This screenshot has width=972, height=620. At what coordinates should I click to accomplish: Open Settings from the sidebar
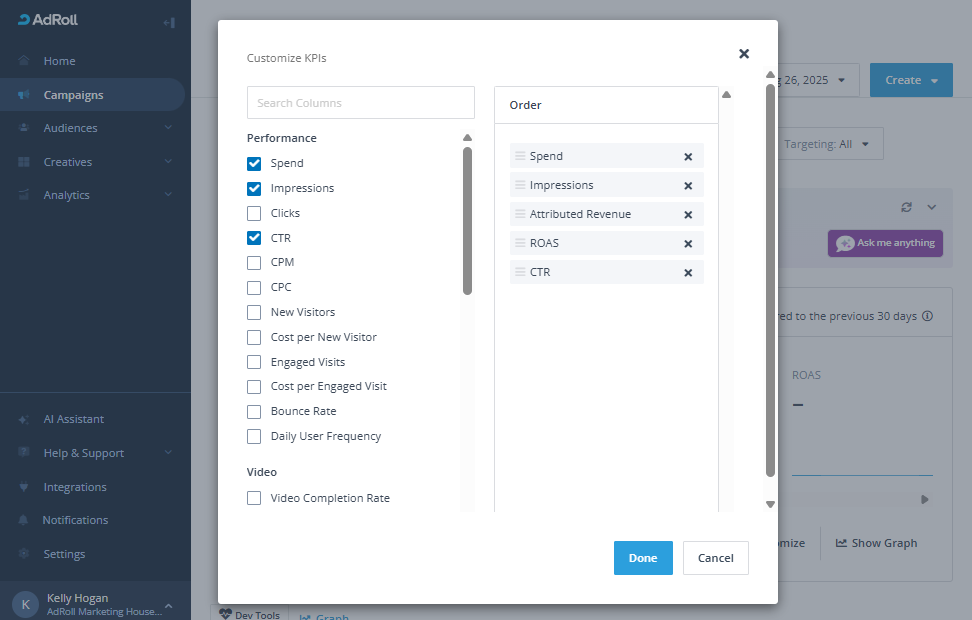pyautogui.click(x=64, y=554)
